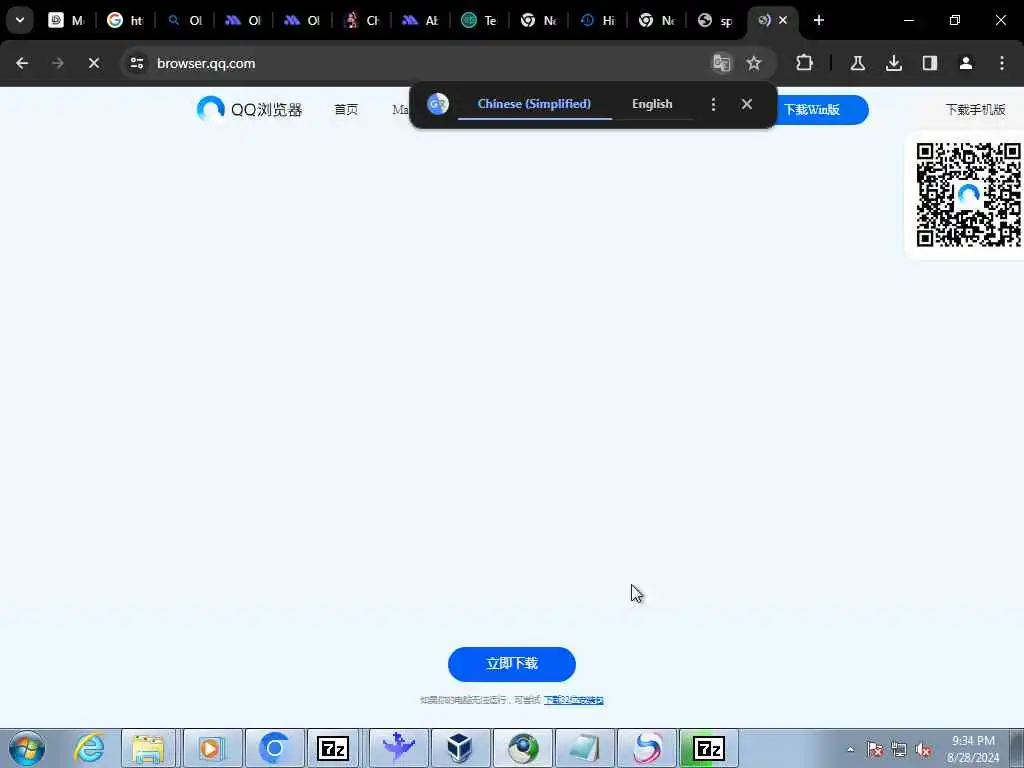
Task: Click the muted volume tray icon
Action: [923, 750]
